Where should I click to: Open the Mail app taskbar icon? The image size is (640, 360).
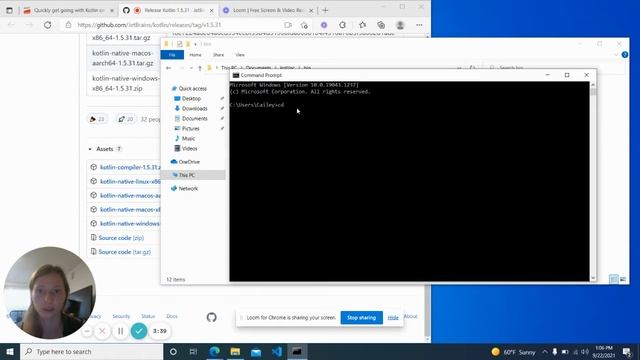256,351
